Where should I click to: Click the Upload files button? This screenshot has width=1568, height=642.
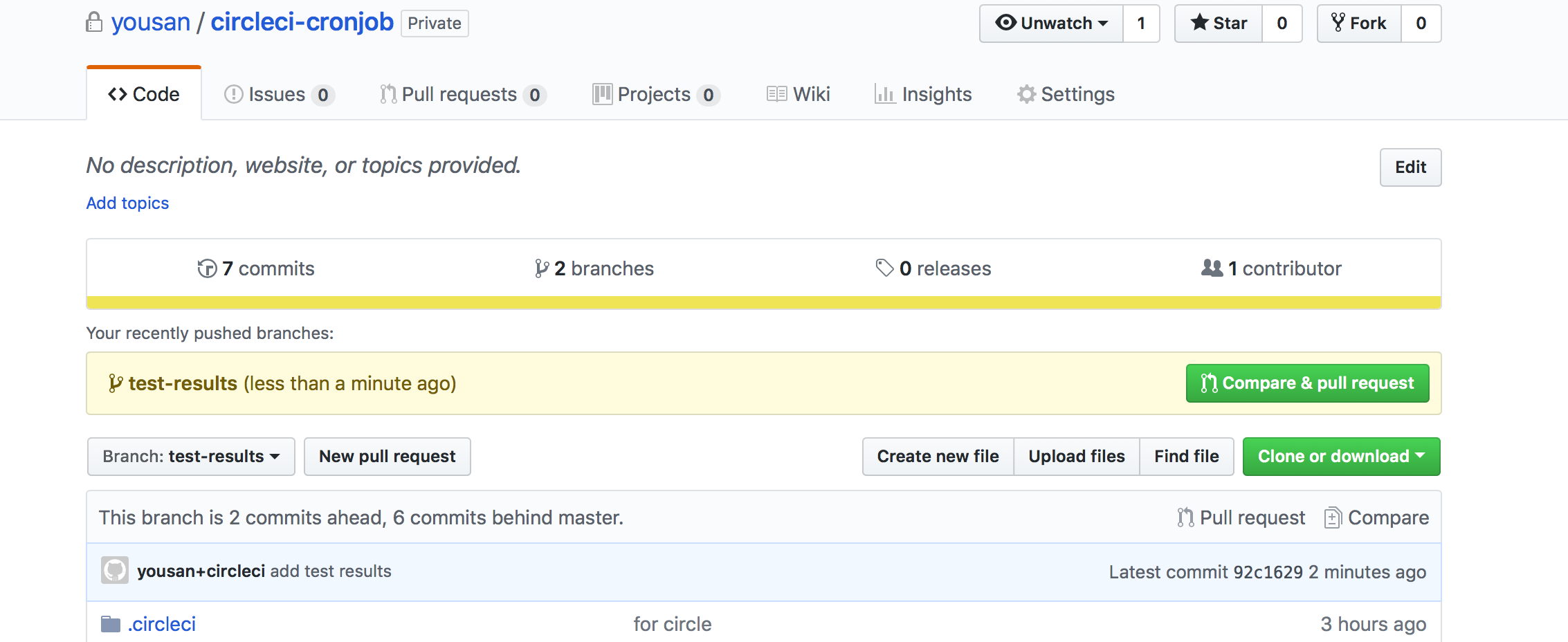point(1076,457)
